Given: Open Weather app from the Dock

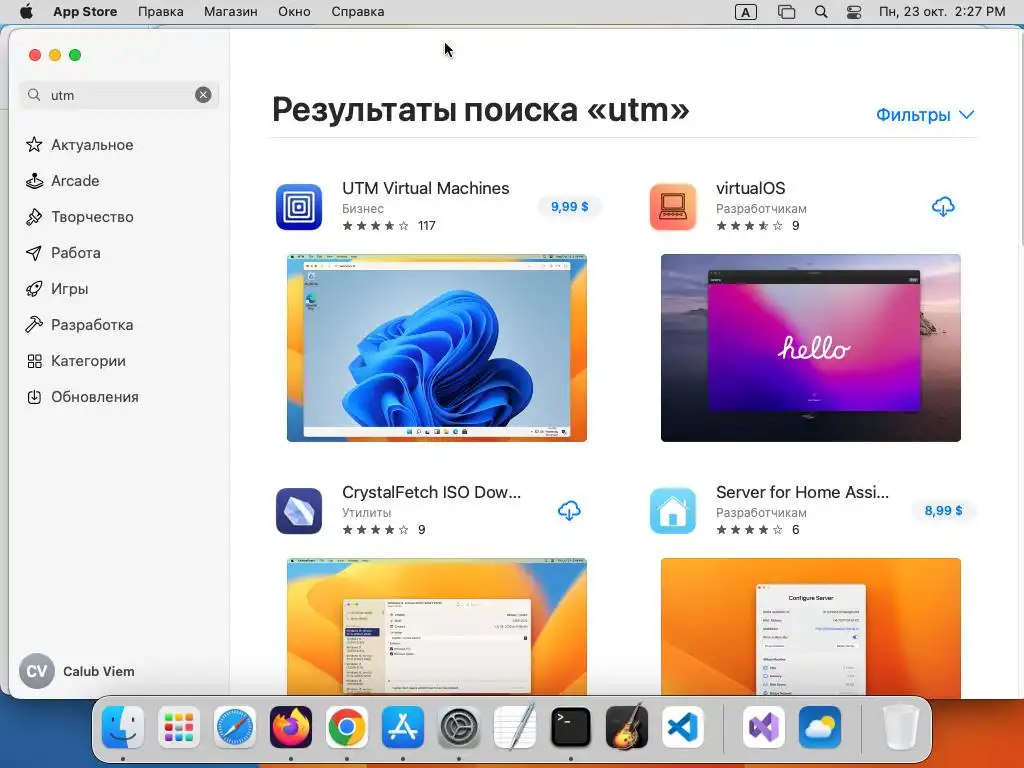Looking at the screenshot, I should pyautogui.click(x=820, y=727).
